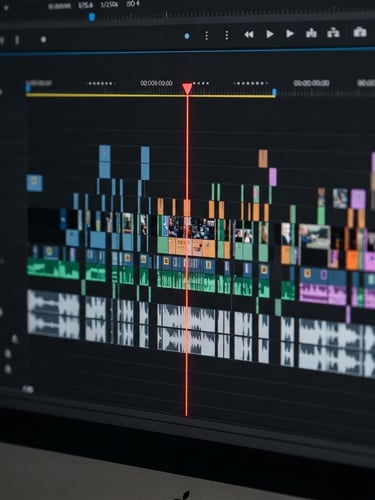Screen dimensions: 375x500
Task: Click the blue out-point handle at work area end
Action: click(274, 92)
